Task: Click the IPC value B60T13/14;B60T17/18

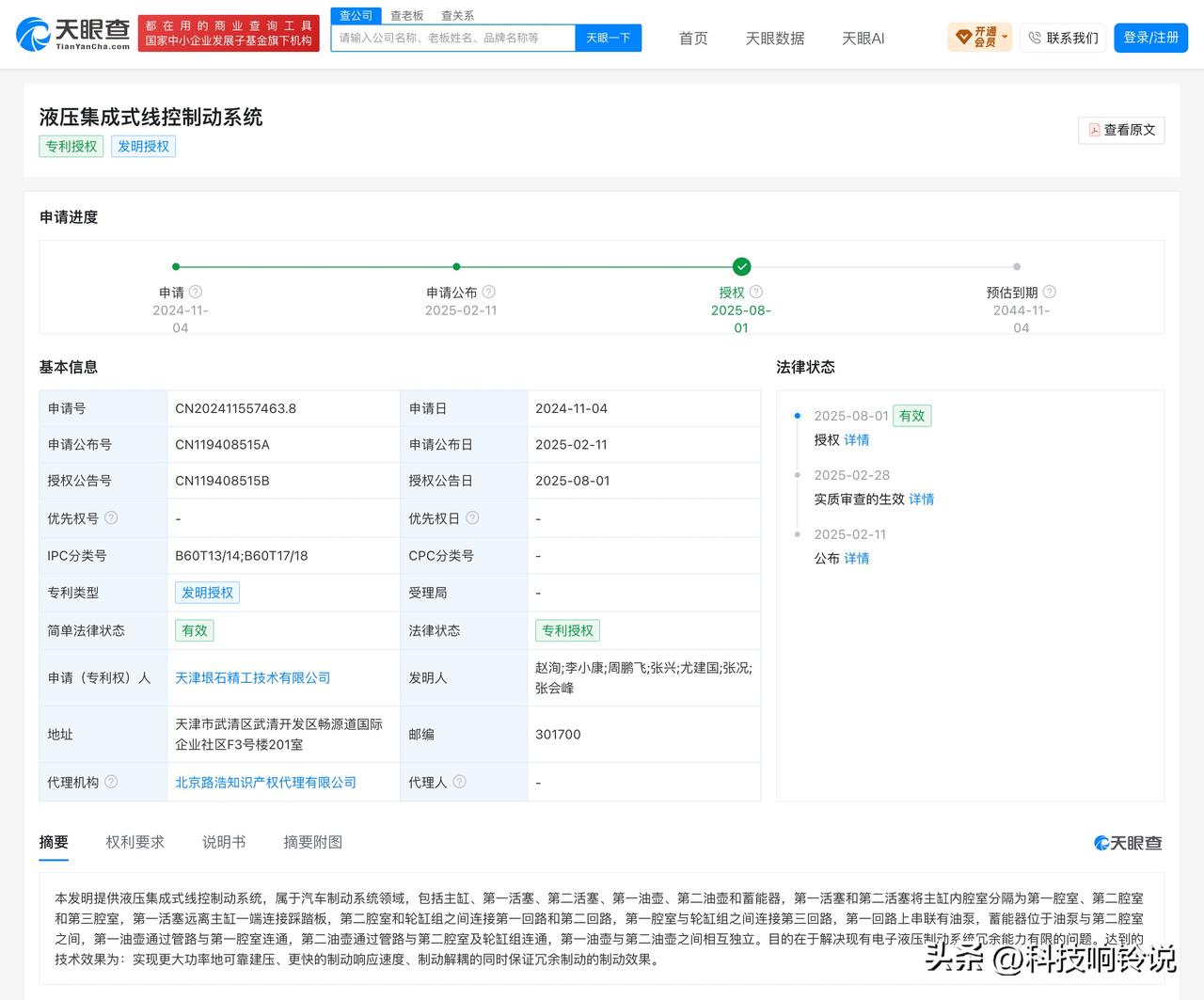Action: point(242,556)
